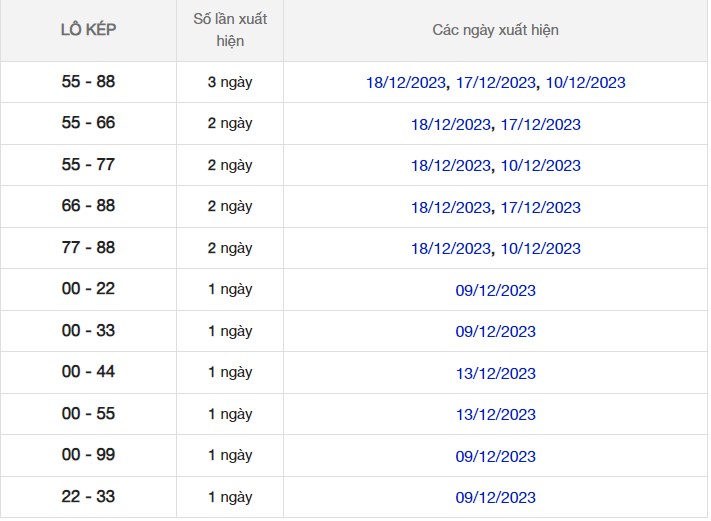The image size is (711, 521).
Task: Select 10/12/2023 date for pair 55 - 88
Action: pyautogui.click(x=585, y=83)
